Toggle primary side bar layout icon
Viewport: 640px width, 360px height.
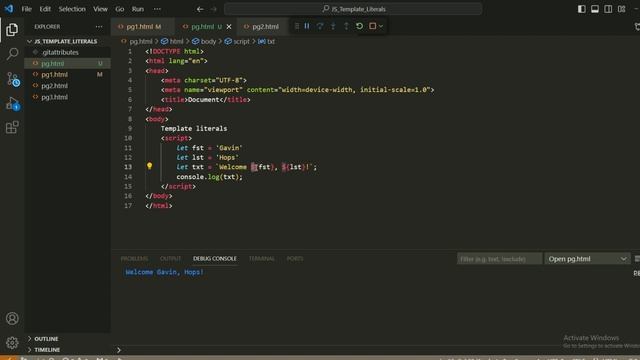click(582, 9)
